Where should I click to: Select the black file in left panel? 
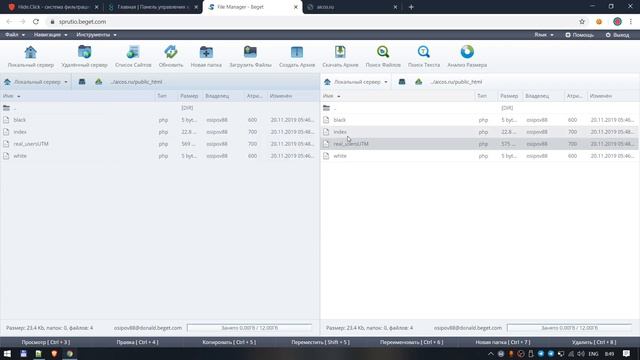160,120
